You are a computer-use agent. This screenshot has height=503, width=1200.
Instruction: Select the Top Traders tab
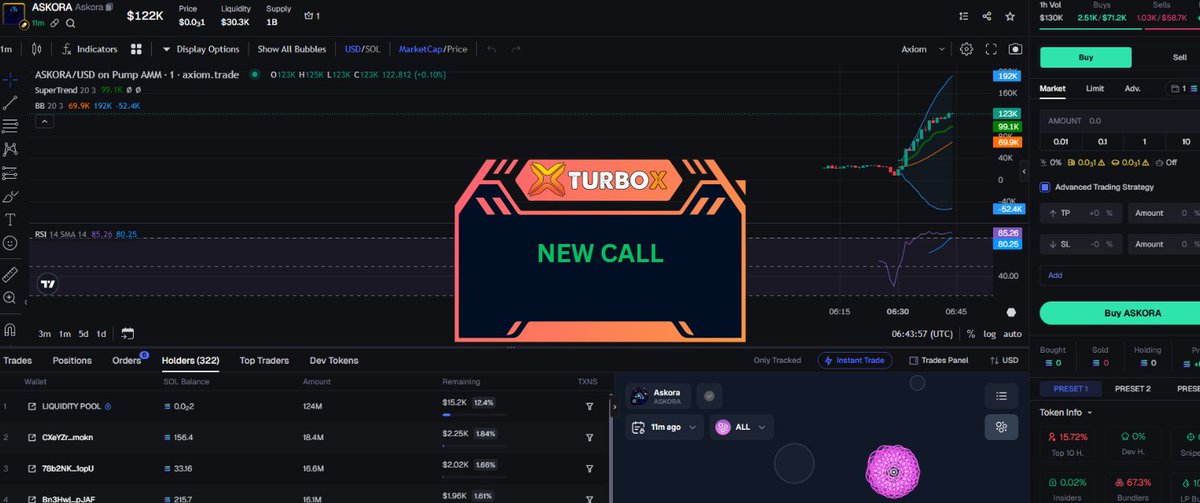tap(264, 360)
